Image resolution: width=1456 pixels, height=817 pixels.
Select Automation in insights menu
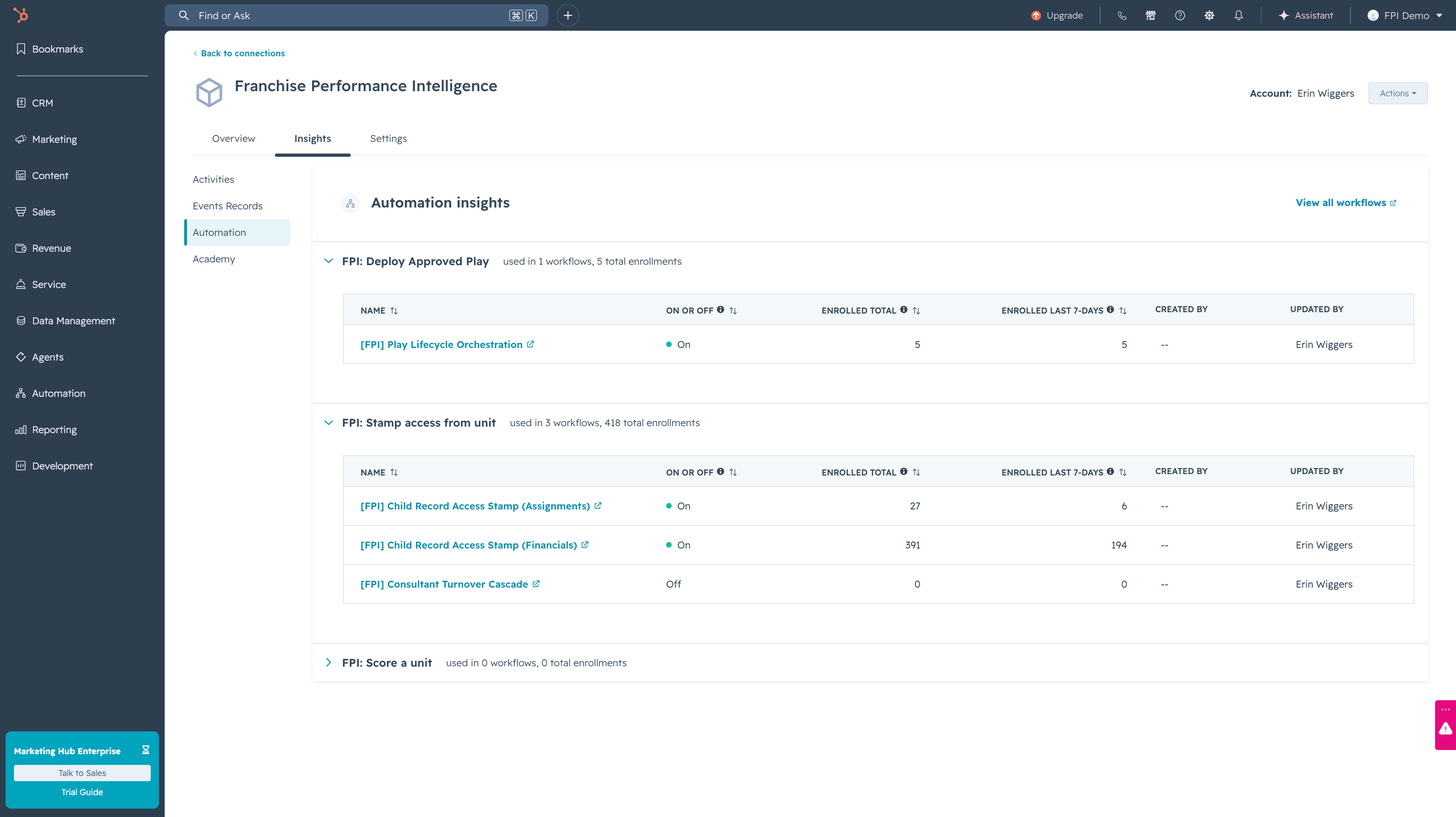click(237, 232)
